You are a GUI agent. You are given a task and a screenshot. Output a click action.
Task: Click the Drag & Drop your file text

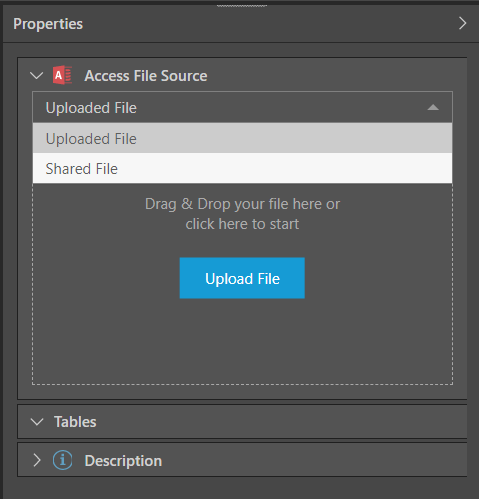click(x=242, y=204)
